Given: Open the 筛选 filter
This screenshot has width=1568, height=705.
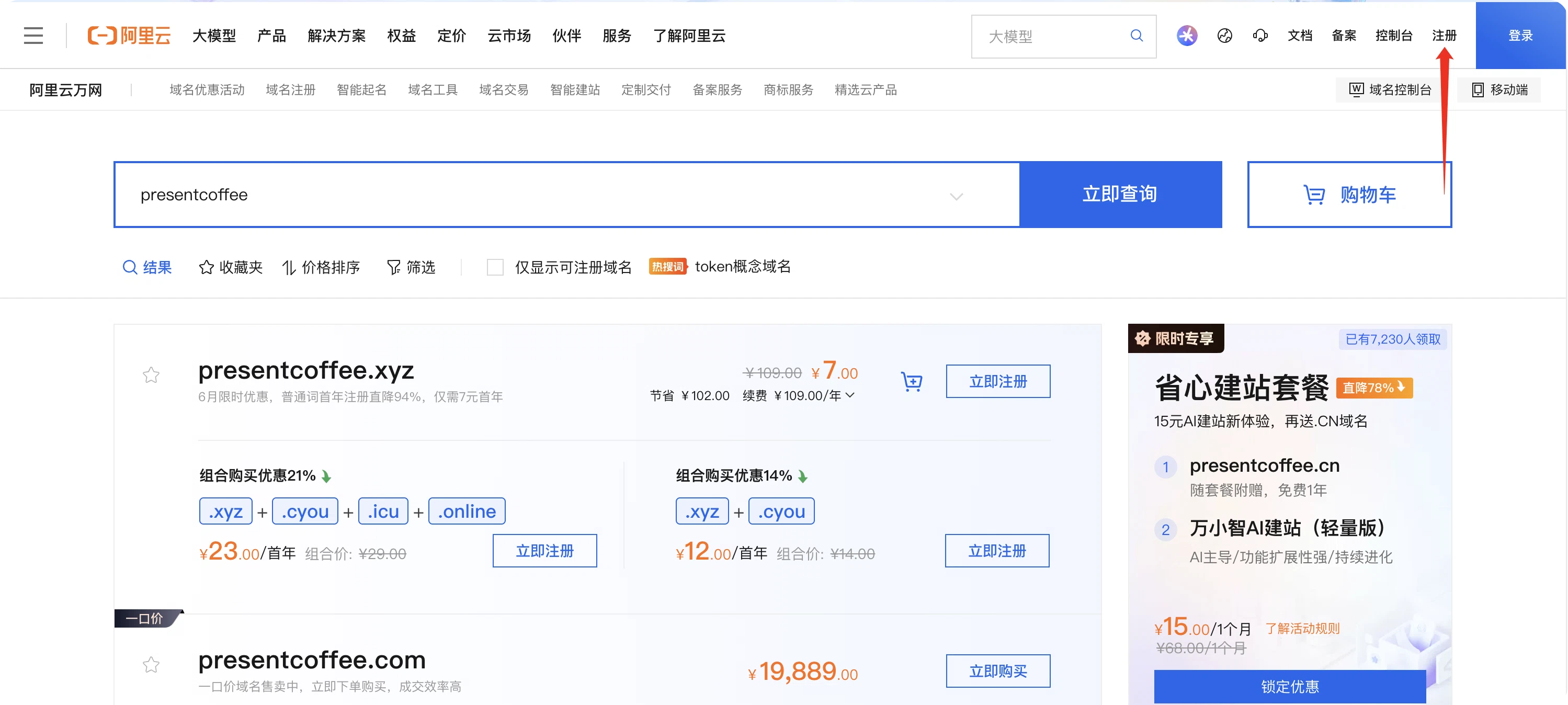Looking at the screenshot, I should (x=411, y=267).
